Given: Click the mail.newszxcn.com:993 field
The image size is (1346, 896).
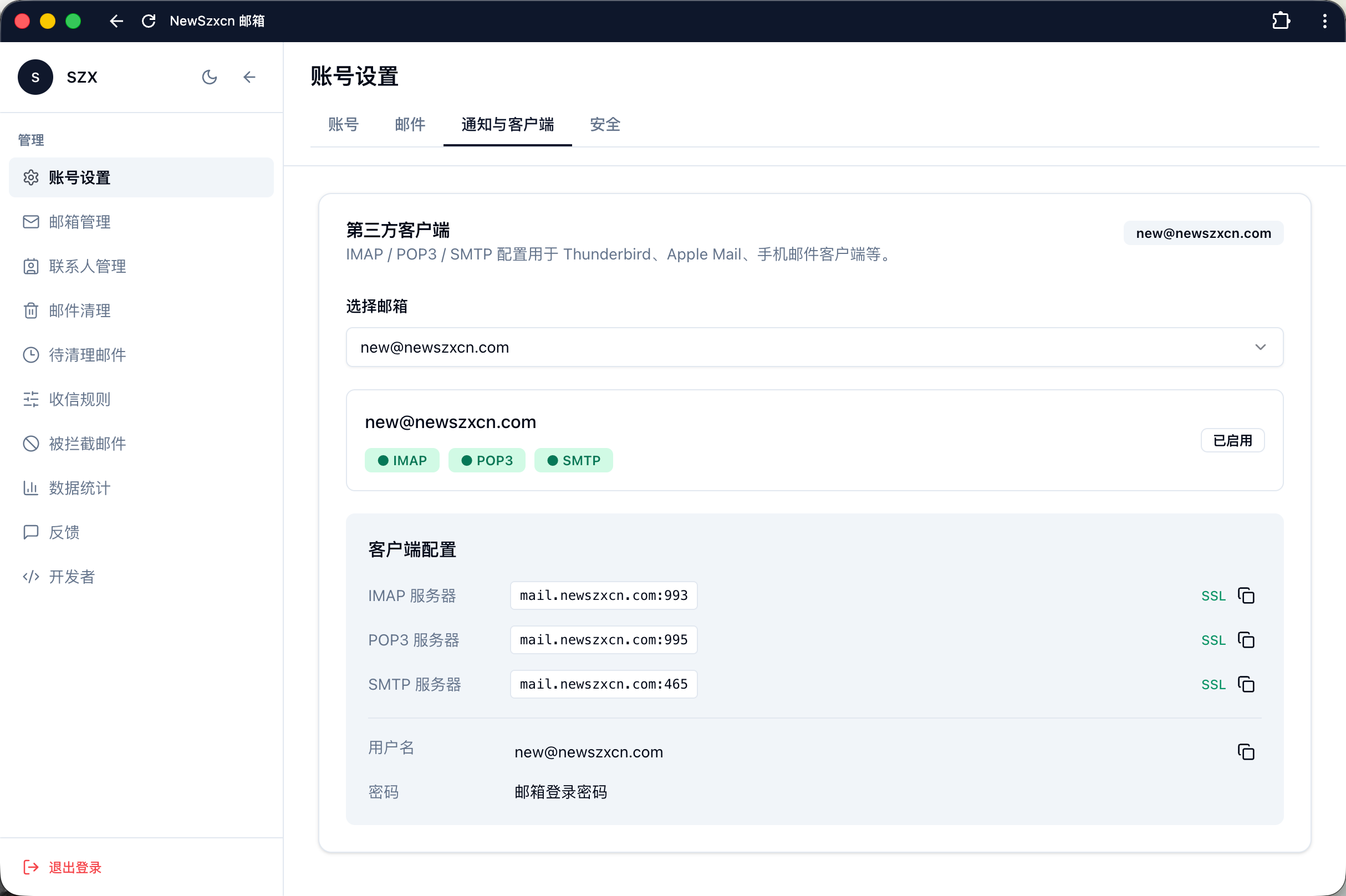Looking at the screenshot, I should coord(603,595).
